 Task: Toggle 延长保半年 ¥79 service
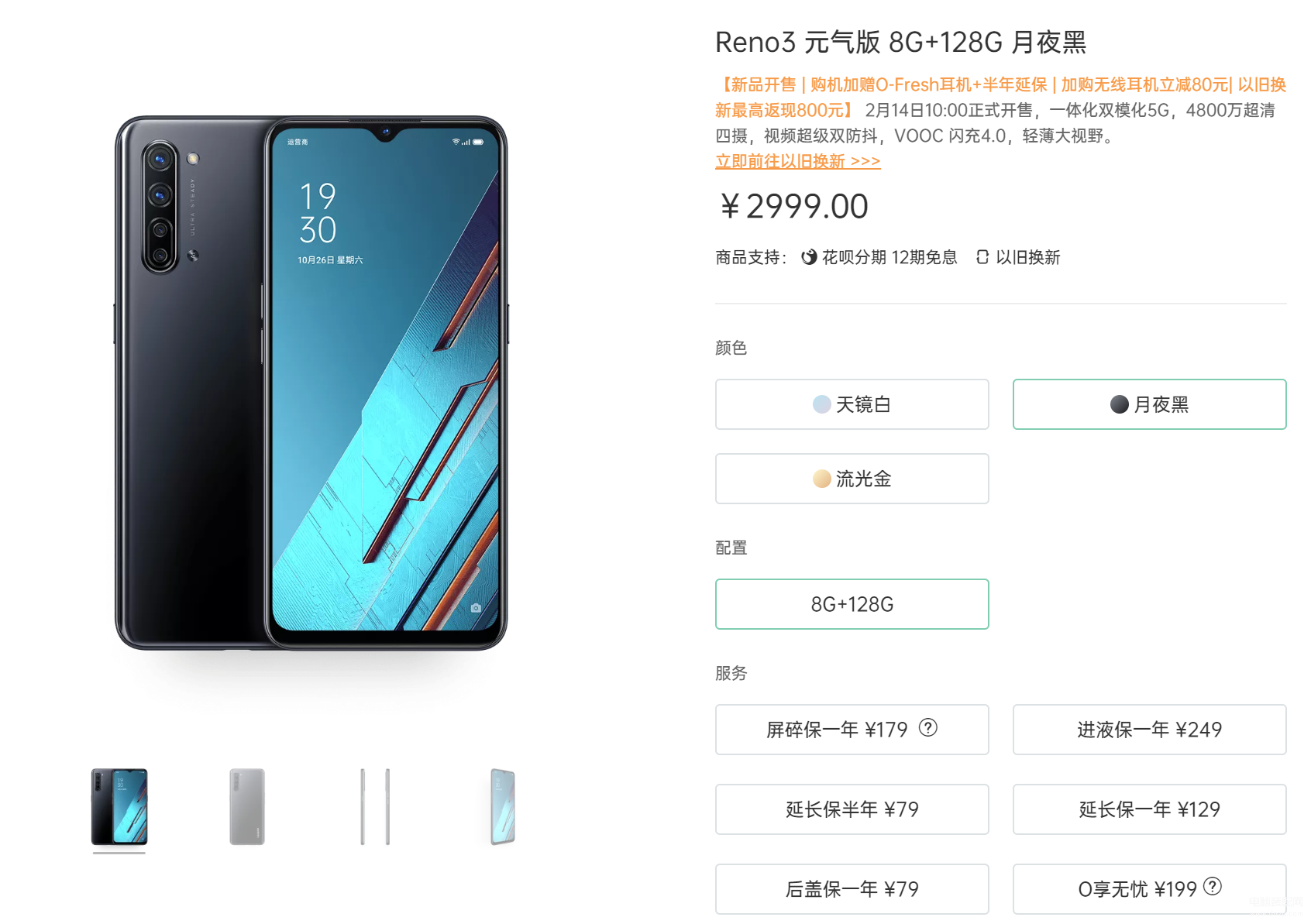pos(852,809)
